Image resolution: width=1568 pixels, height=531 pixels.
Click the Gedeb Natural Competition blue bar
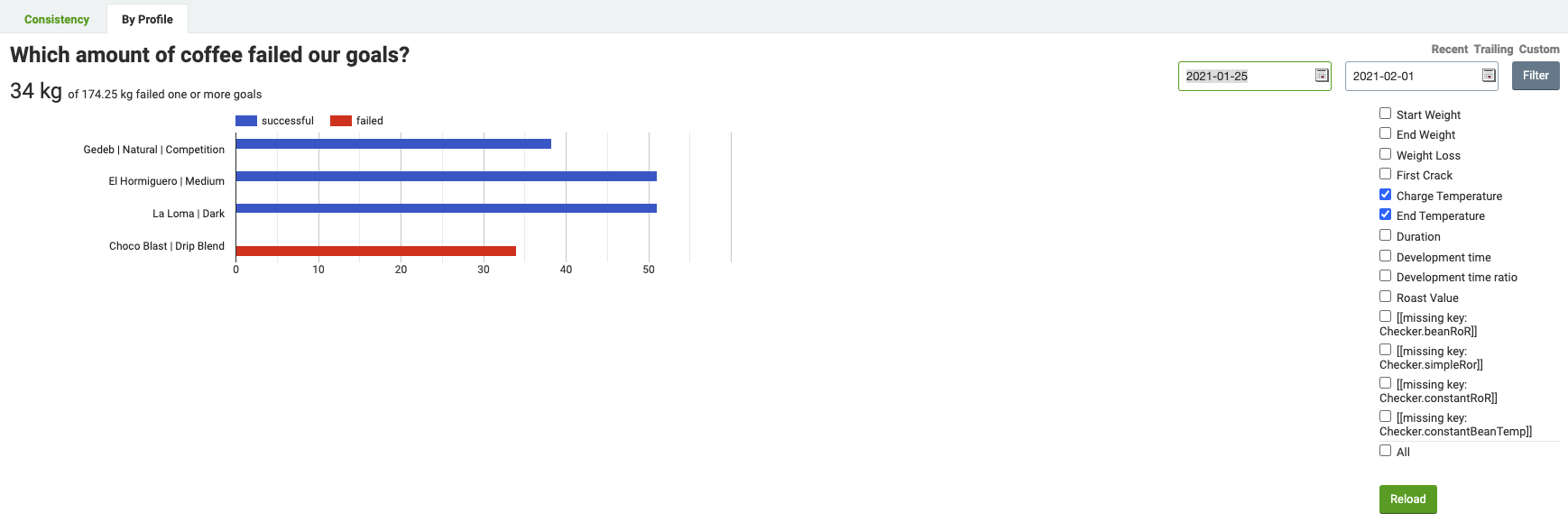393,143
